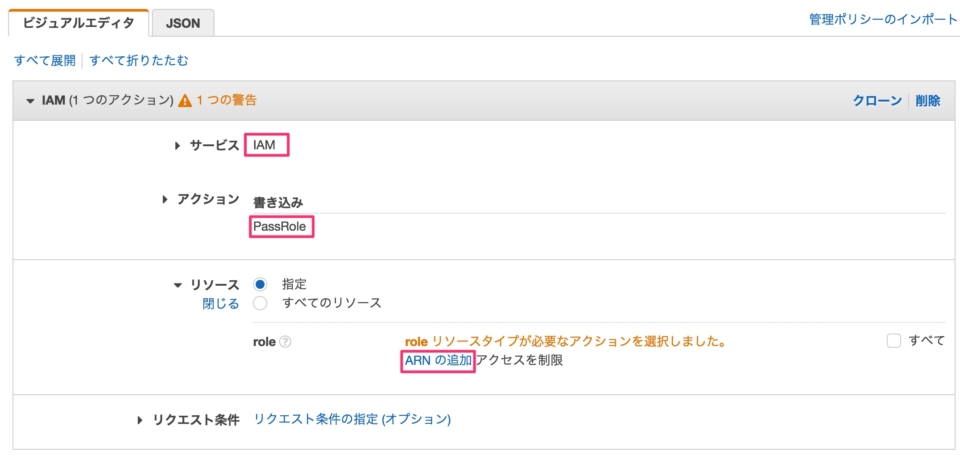
Task: Collapse the リソース row arrow
Action: coord(178,285)
